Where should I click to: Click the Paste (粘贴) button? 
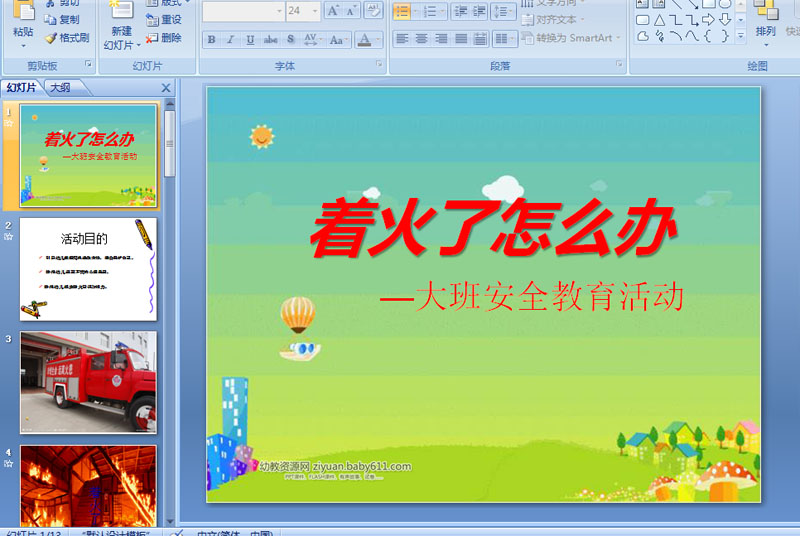(23, 25)
